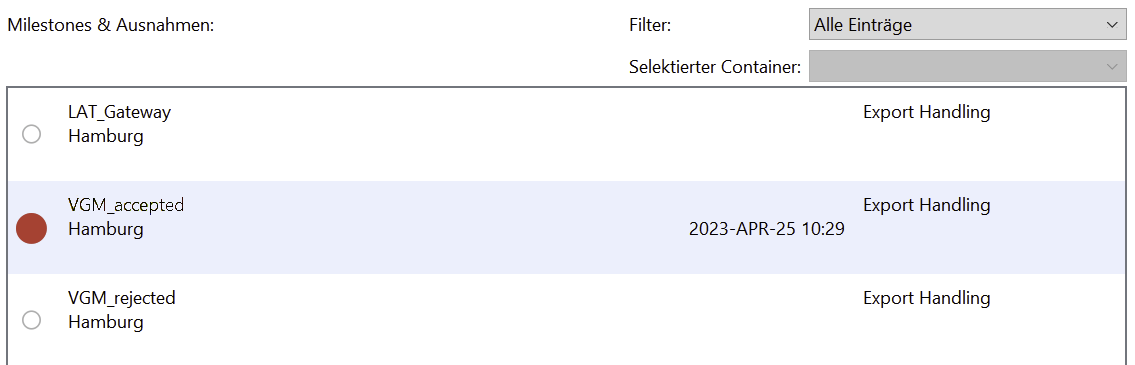1135x365 pixels.
Task: Click Hamburg under VGM_accepted
Action: (106, 230)
